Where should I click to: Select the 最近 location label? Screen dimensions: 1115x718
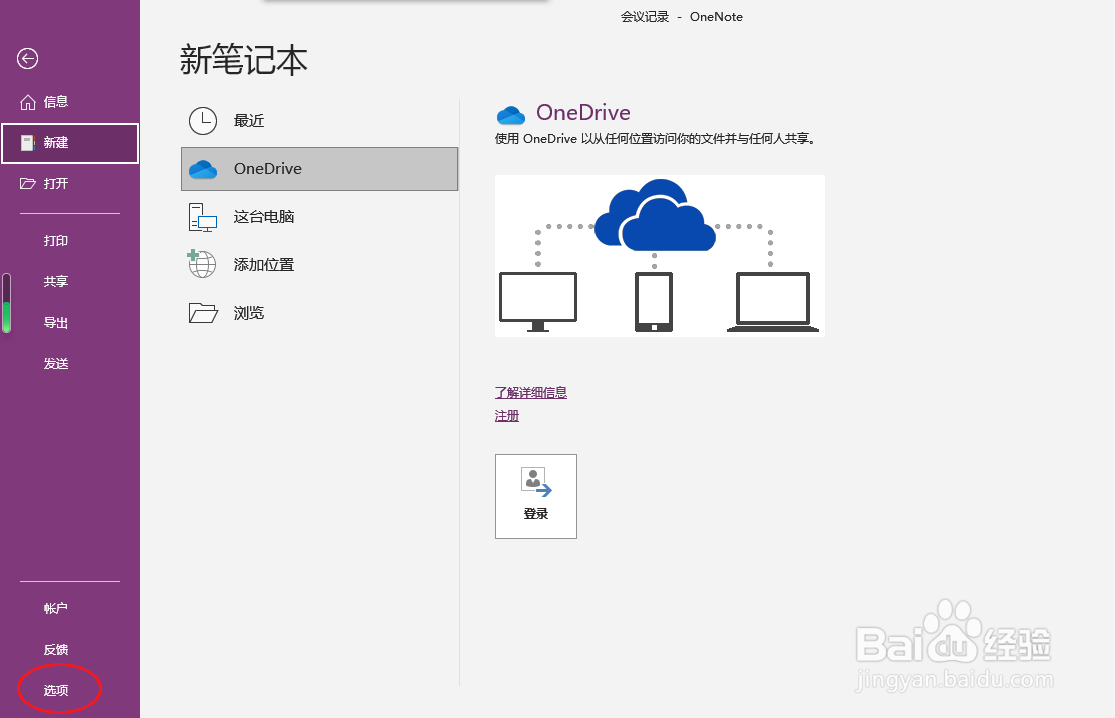click(x=249, y=121)
